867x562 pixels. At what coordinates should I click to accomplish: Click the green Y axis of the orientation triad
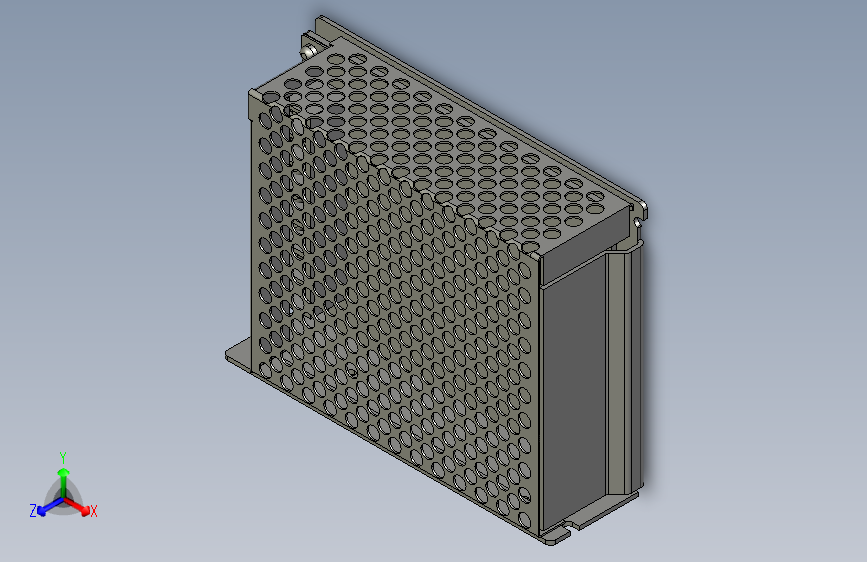click(x=64, y=483)
